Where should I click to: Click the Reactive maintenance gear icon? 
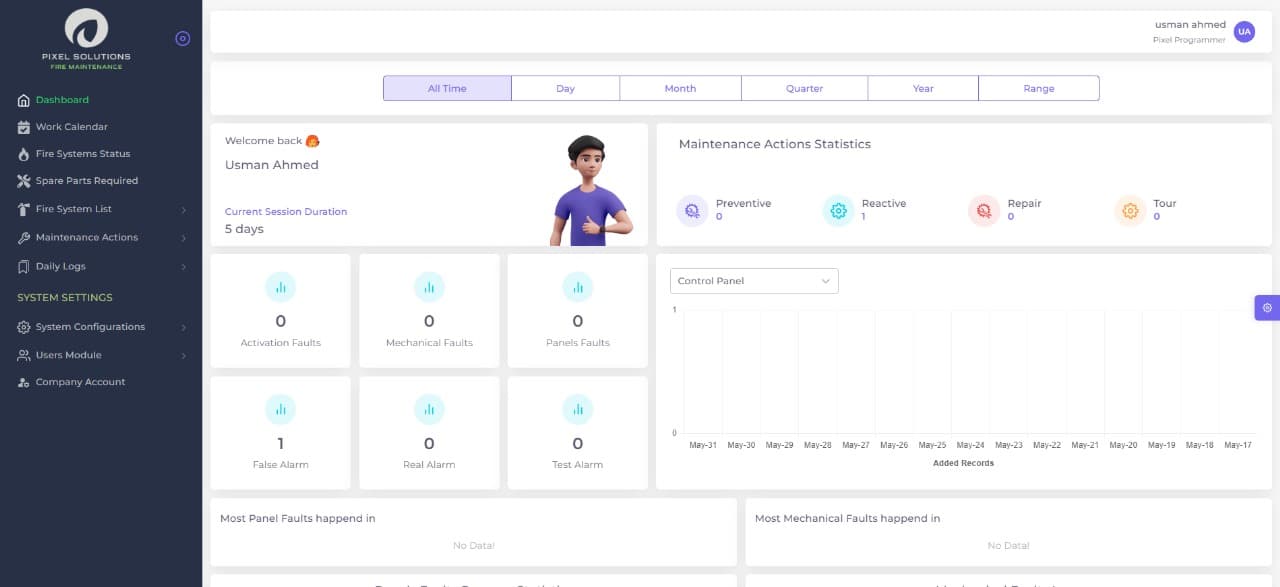[x=838, y=210]
